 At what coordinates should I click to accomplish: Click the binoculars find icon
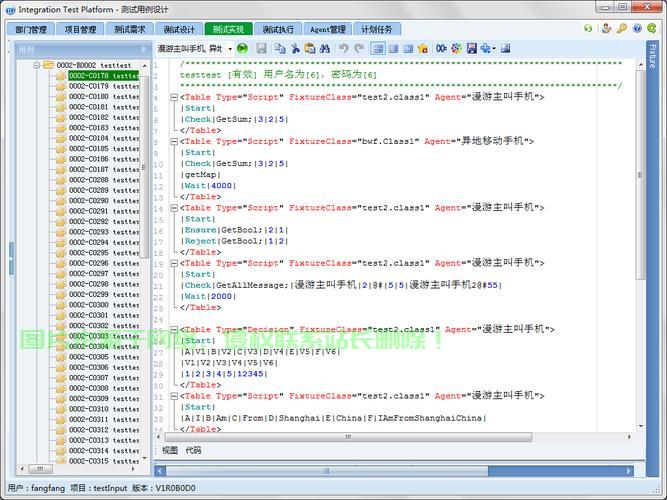325,48
